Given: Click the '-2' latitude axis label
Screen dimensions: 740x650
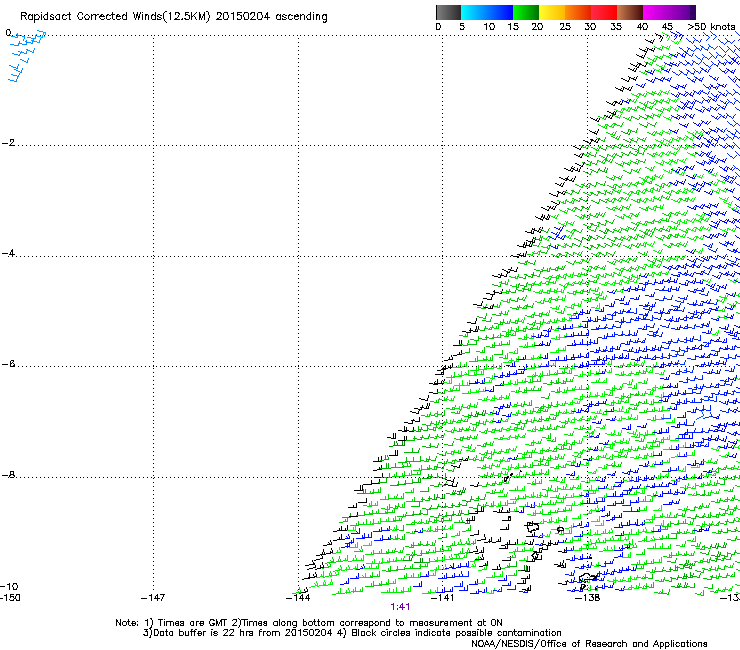Looking at the screenshot, I should pos(8,143).
